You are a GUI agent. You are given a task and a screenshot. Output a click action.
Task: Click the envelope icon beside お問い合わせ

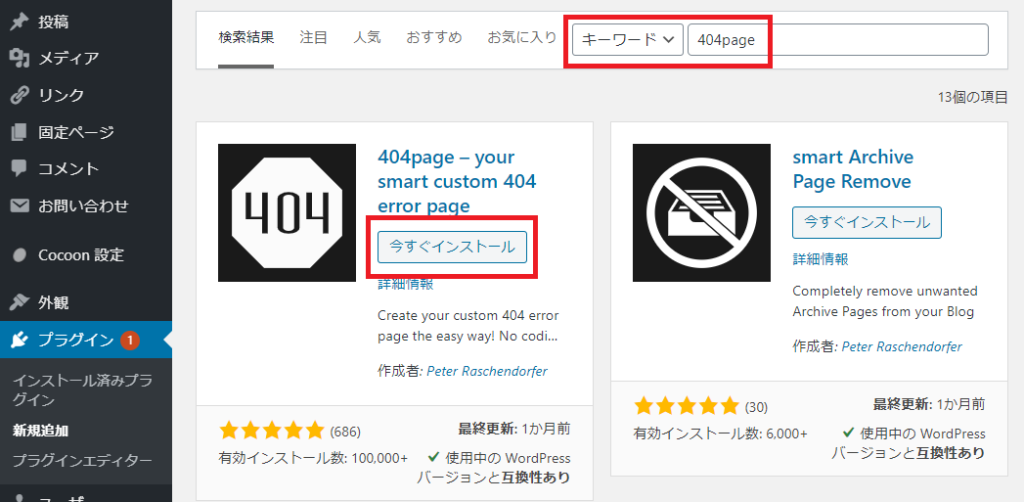20,206
